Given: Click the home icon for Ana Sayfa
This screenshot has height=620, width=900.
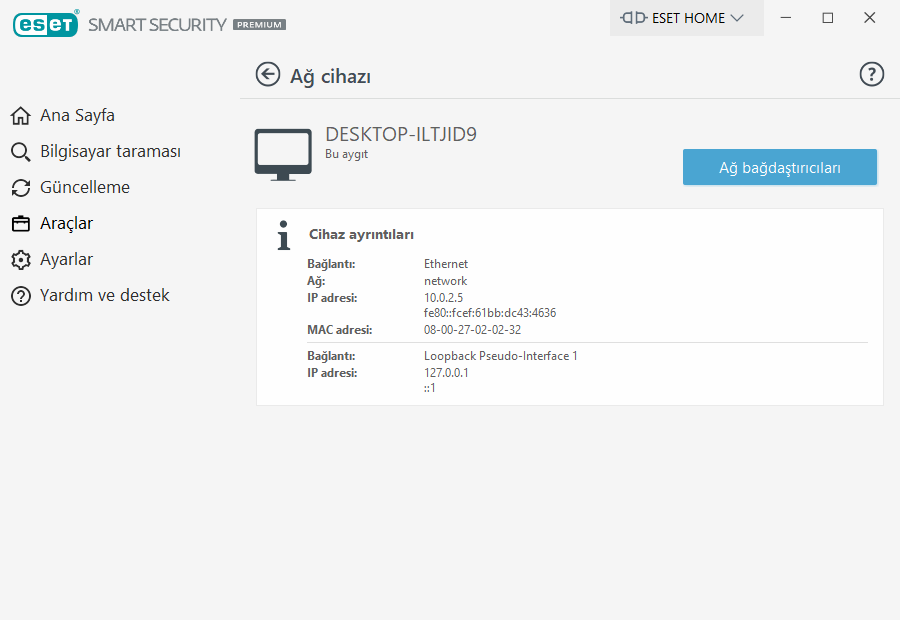Looking at the screenshot, I should (20, 116).
